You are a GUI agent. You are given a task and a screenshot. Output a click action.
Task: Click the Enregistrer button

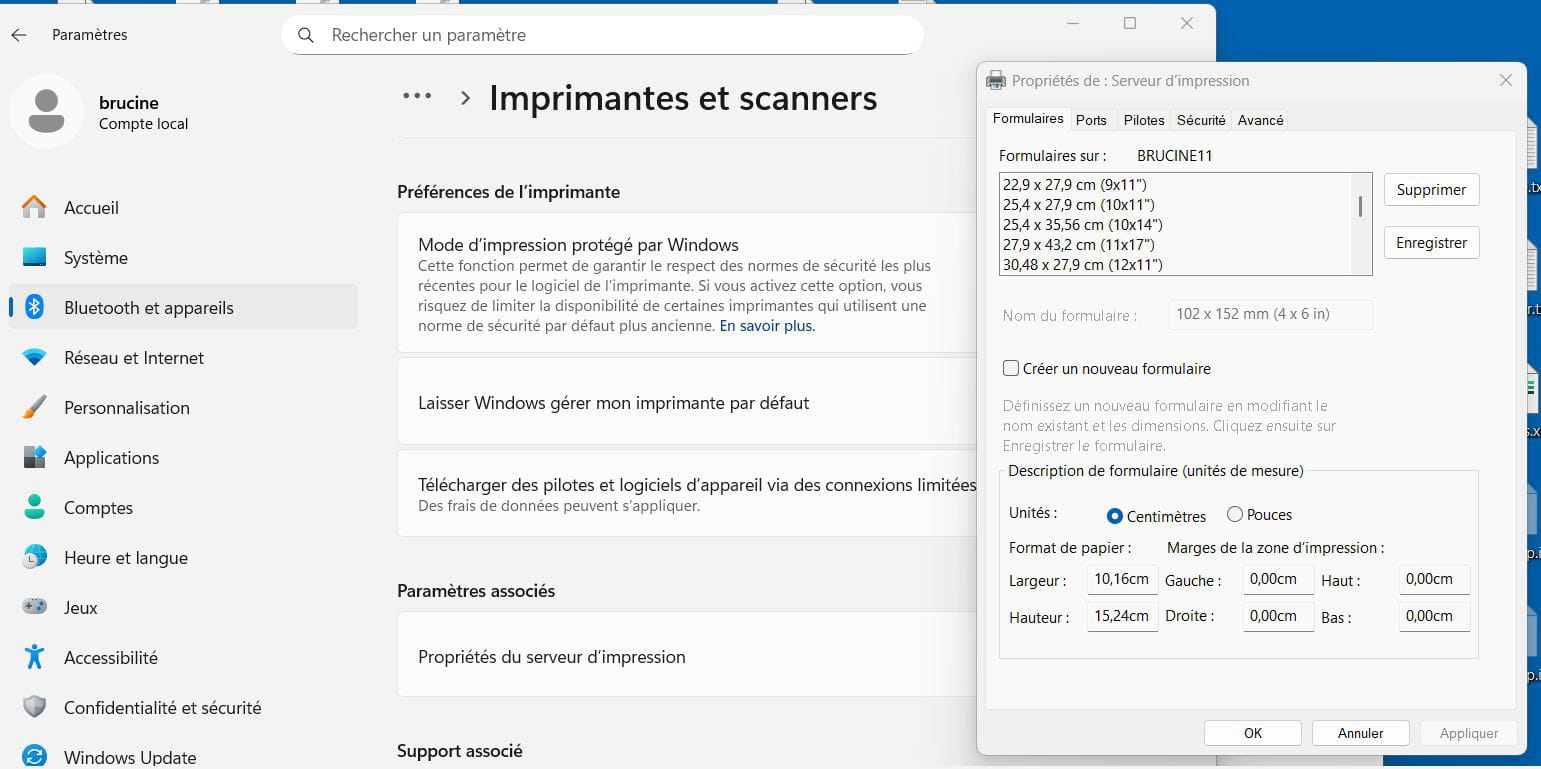coord(1431,243)
